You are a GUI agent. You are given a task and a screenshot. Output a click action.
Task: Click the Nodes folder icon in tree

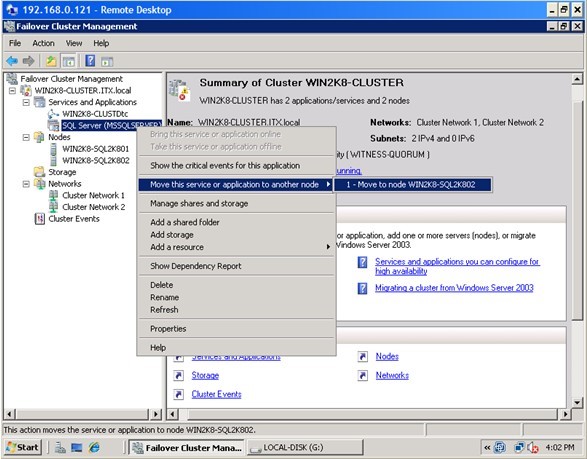pyautogui.click(x=39, y=137)
